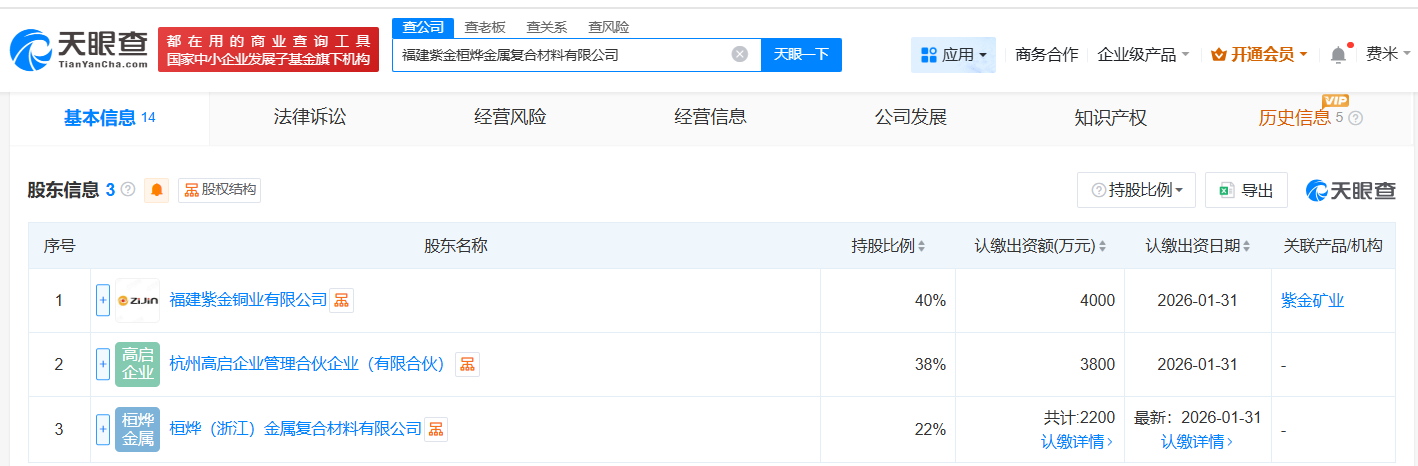Viewport: 1418px width, 466px height.
Task: Open the 持股比例 dropdown filter
Action: [x=1136, y=190]
